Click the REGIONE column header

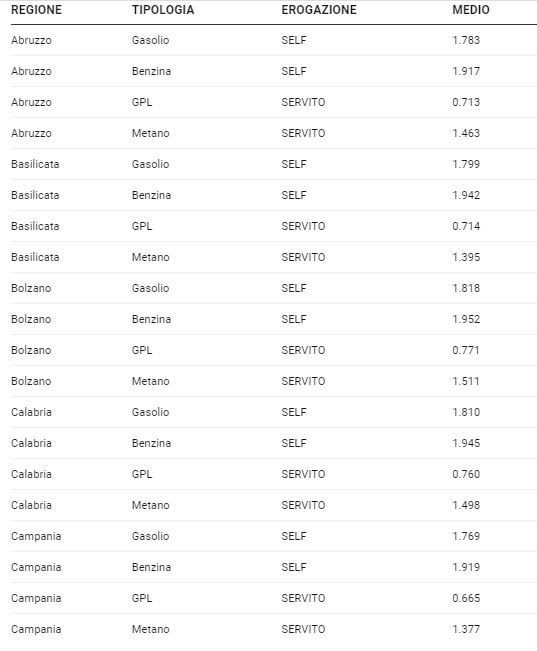click(37, 10)
